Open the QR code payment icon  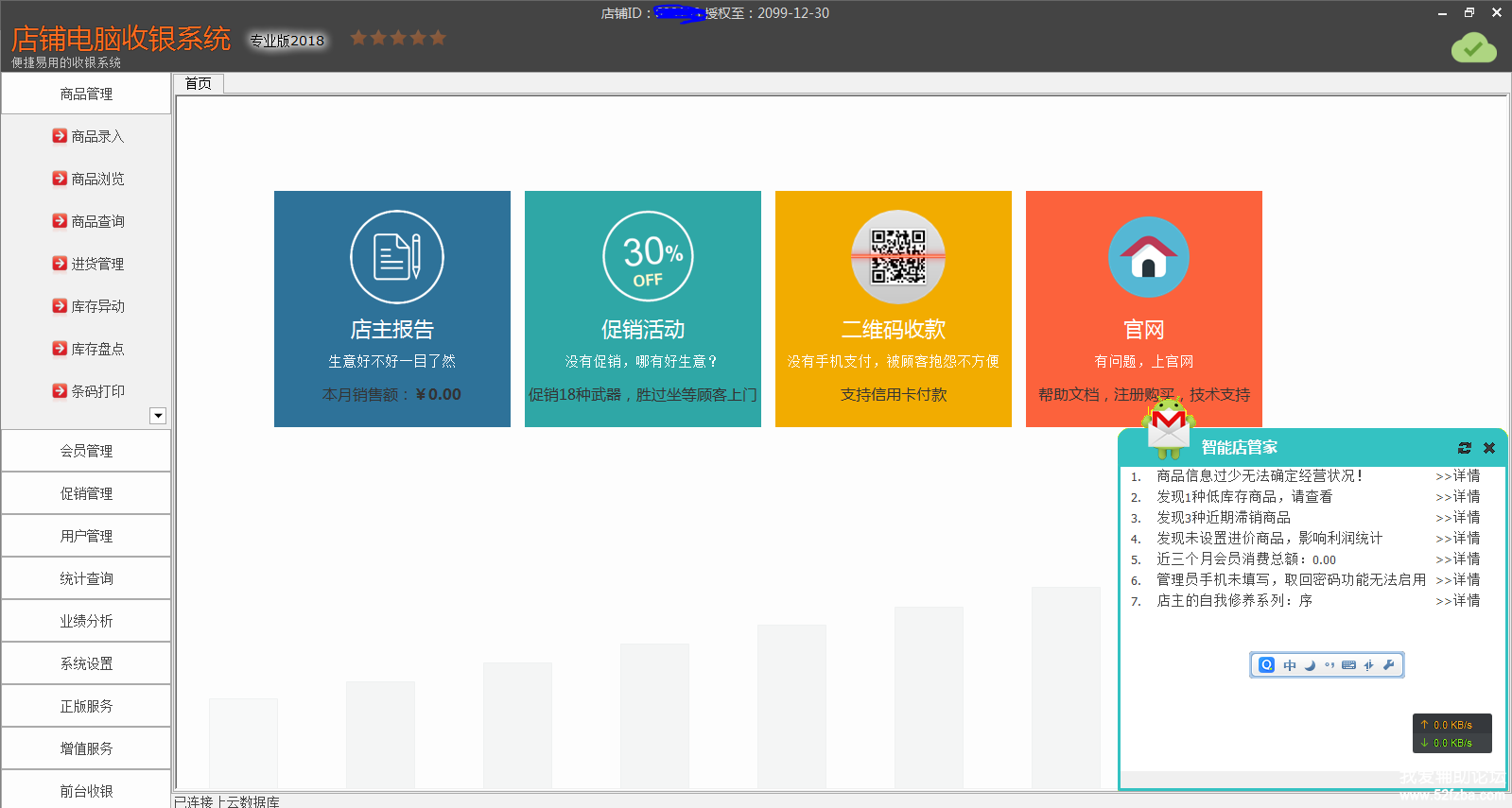point(897,257)
